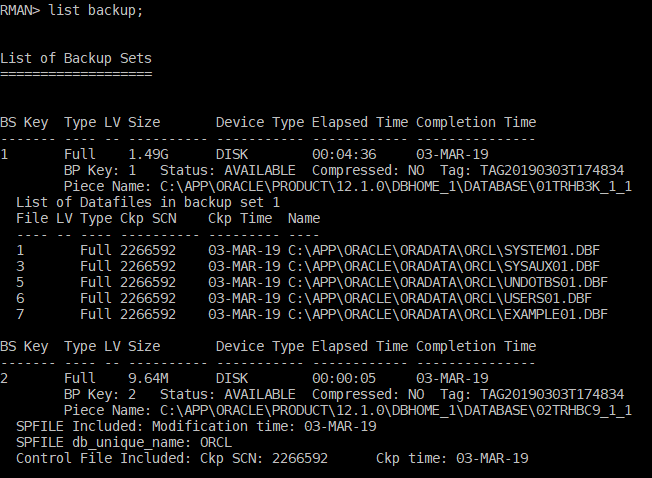652x478 pixels.
Task: Click the 'Control File Included' line
Action: click(x=272, y=458)
